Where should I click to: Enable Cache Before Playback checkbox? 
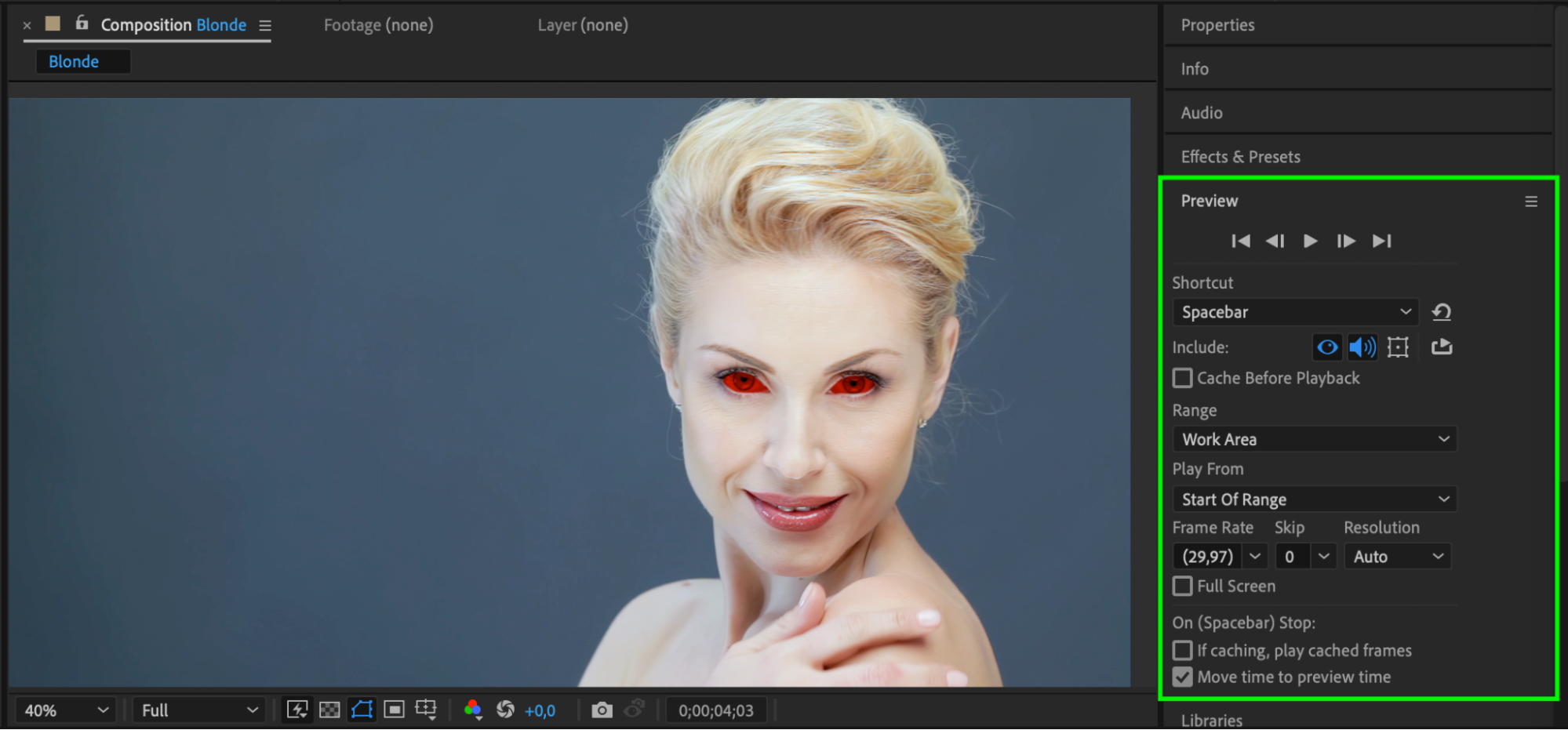point(1182,378)
